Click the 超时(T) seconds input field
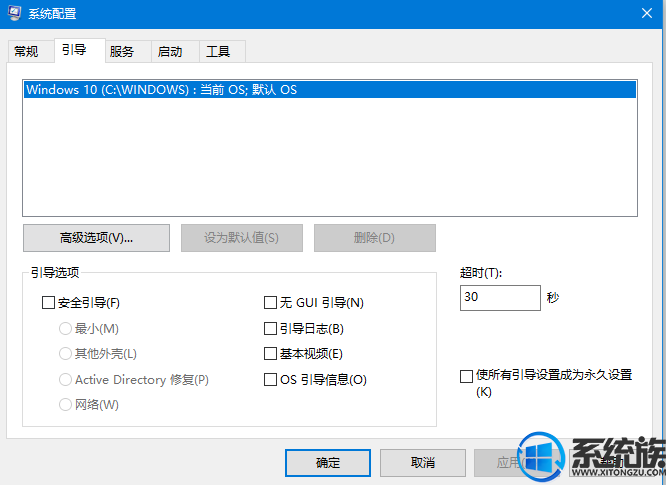The image size is (666, 485). (500, 298)
